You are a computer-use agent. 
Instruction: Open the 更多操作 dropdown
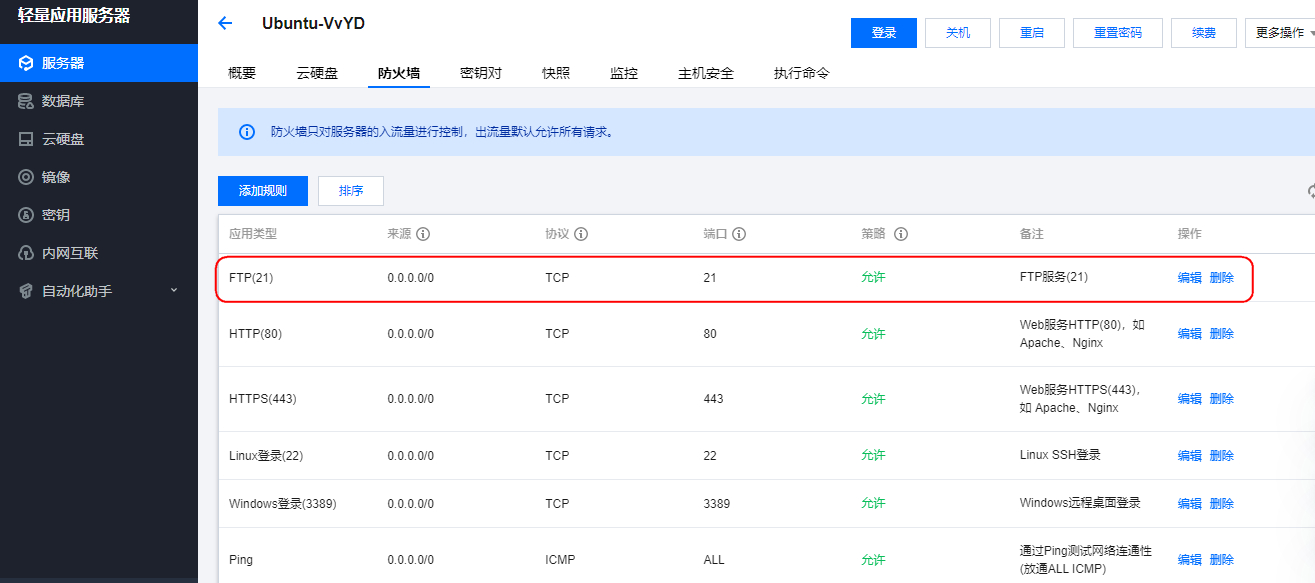click(1280, 33)
